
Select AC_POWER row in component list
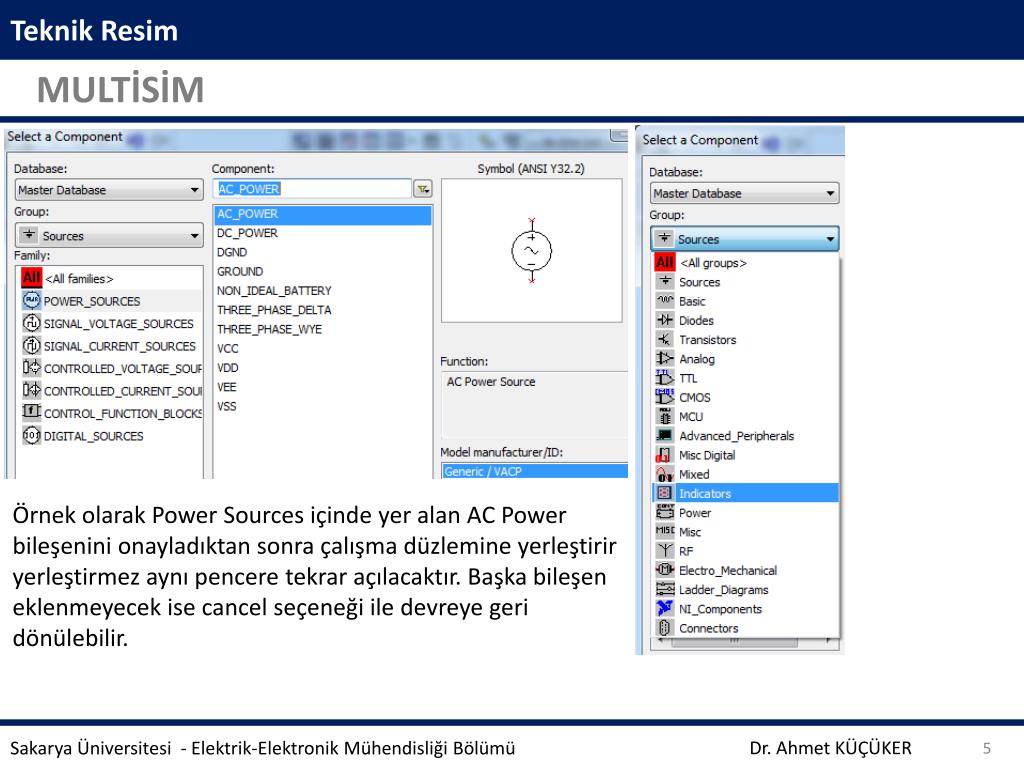pos(323,214)
